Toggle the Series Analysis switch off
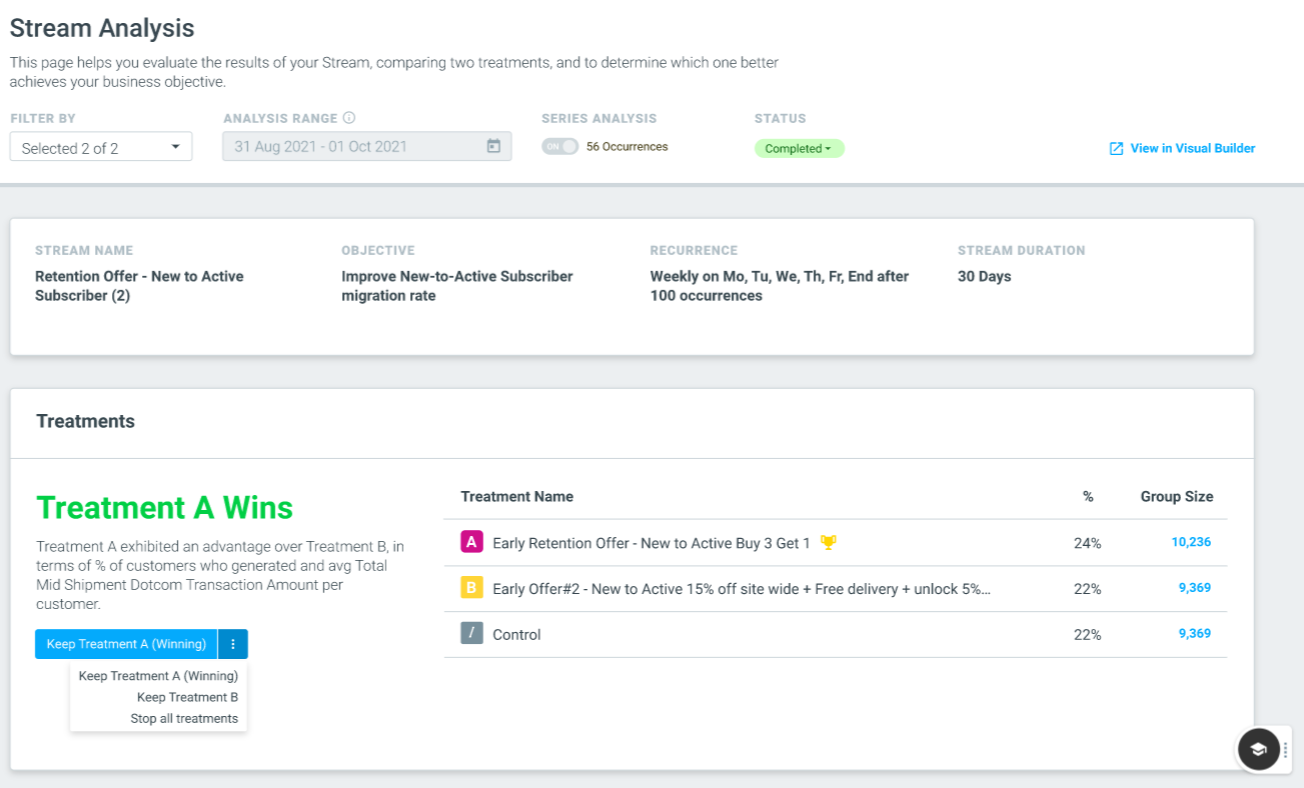This screenshot has width=1304, height=788. (560, 146)
